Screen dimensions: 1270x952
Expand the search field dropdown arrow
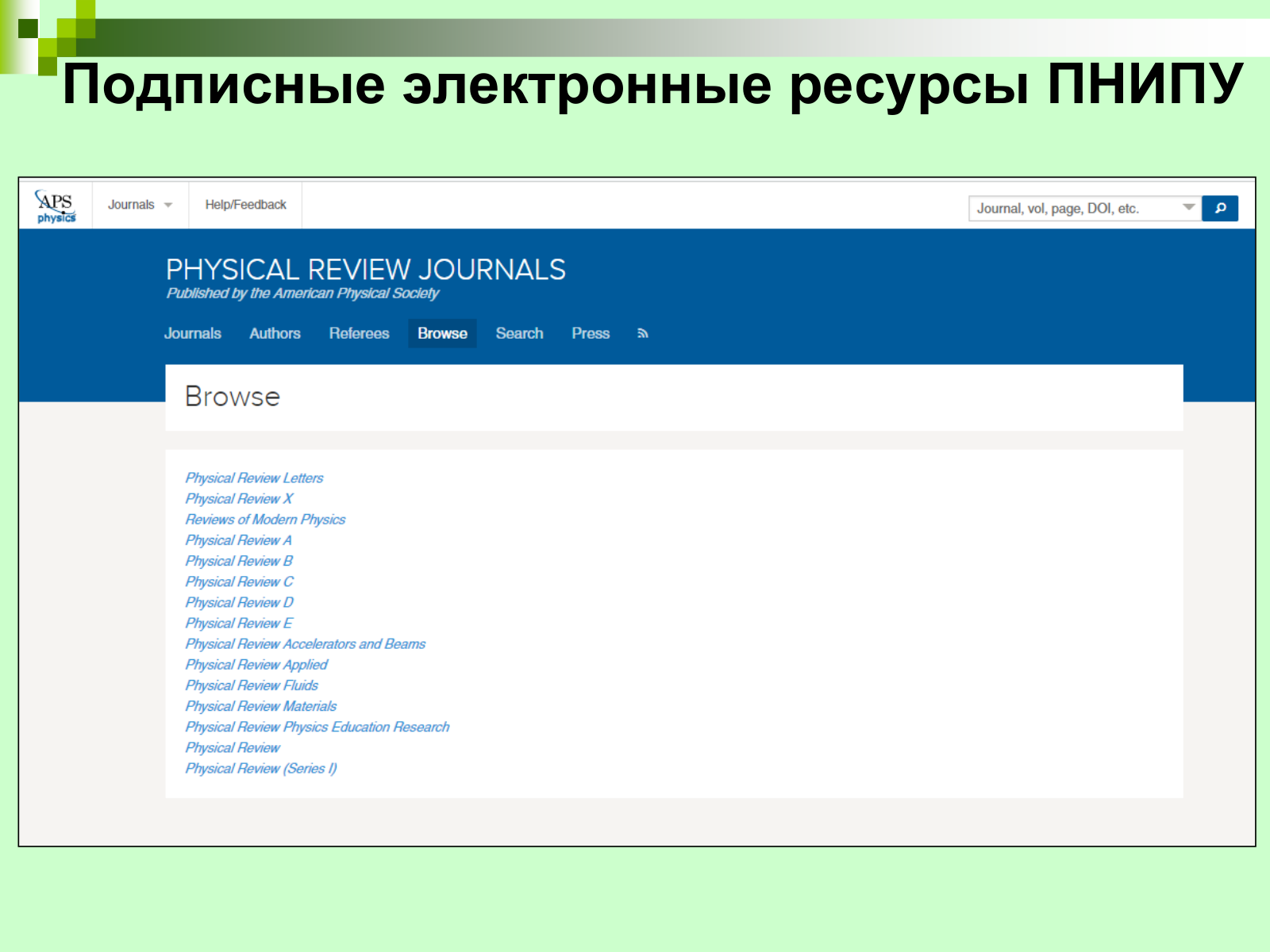tap(1188, 208)
